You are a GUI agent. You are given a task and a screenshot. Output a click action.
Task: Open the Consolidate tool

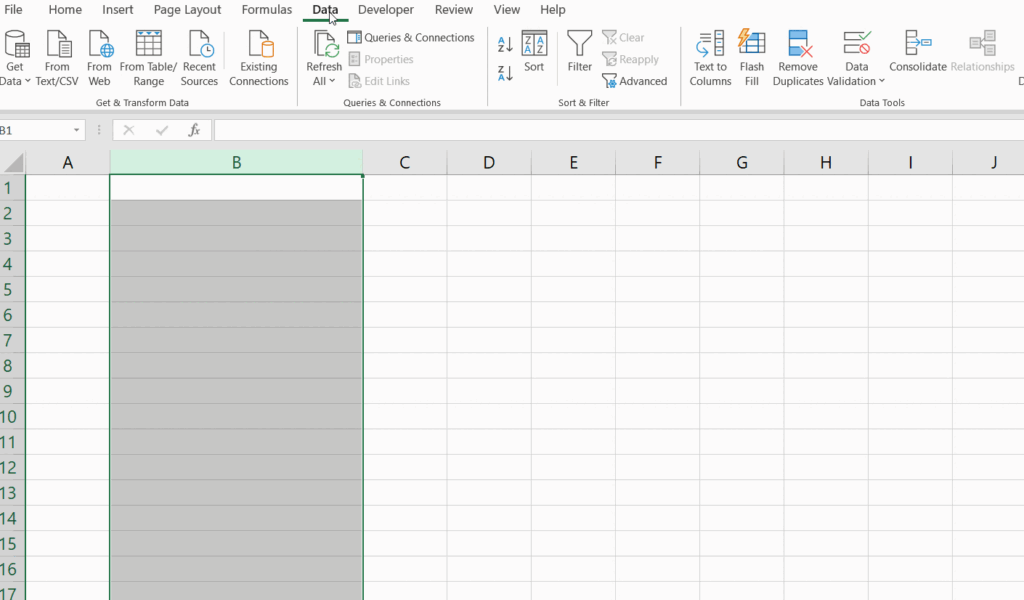tap(917, 46)
